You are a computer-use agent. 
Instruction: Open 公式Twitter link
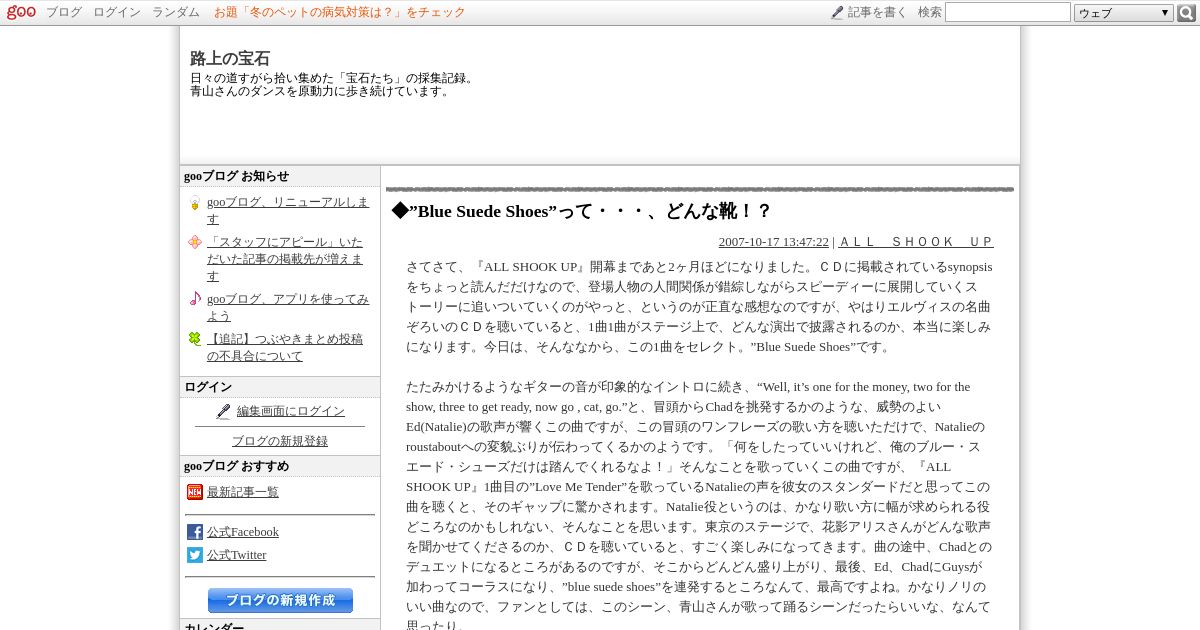237,555
